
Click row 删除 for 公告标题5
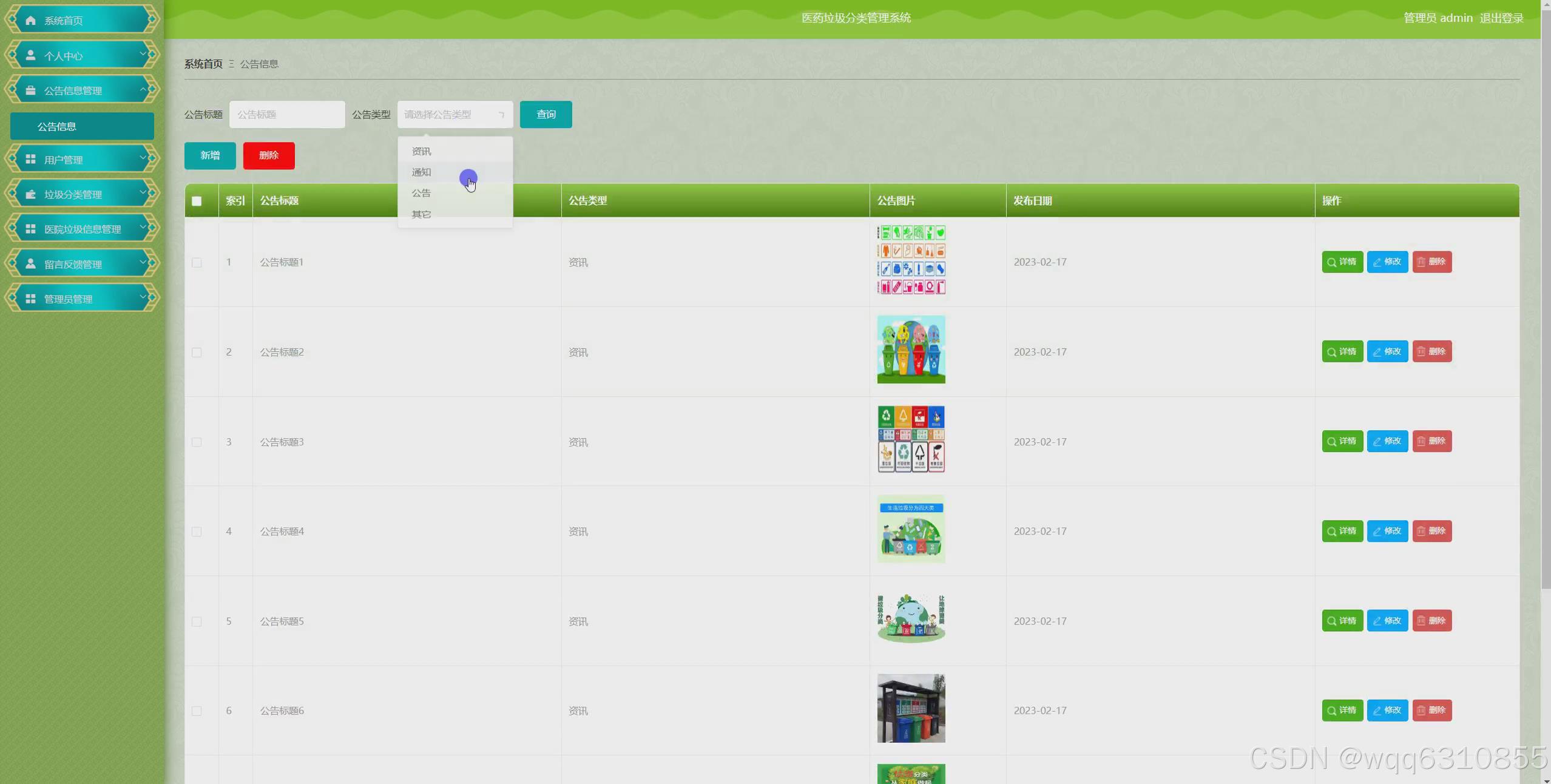(x=1432, y=621)
